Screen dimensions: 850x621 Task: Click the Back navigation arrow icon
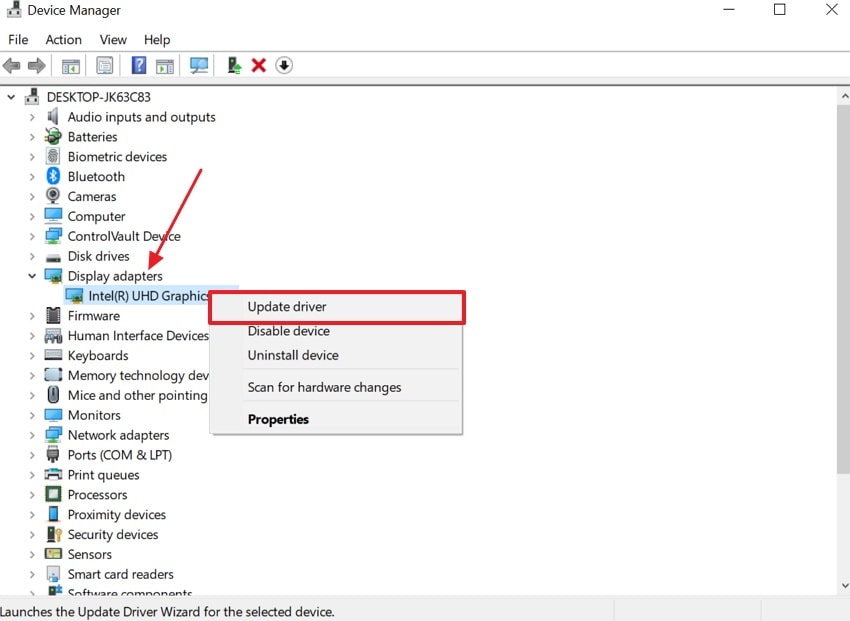point(11,65)
